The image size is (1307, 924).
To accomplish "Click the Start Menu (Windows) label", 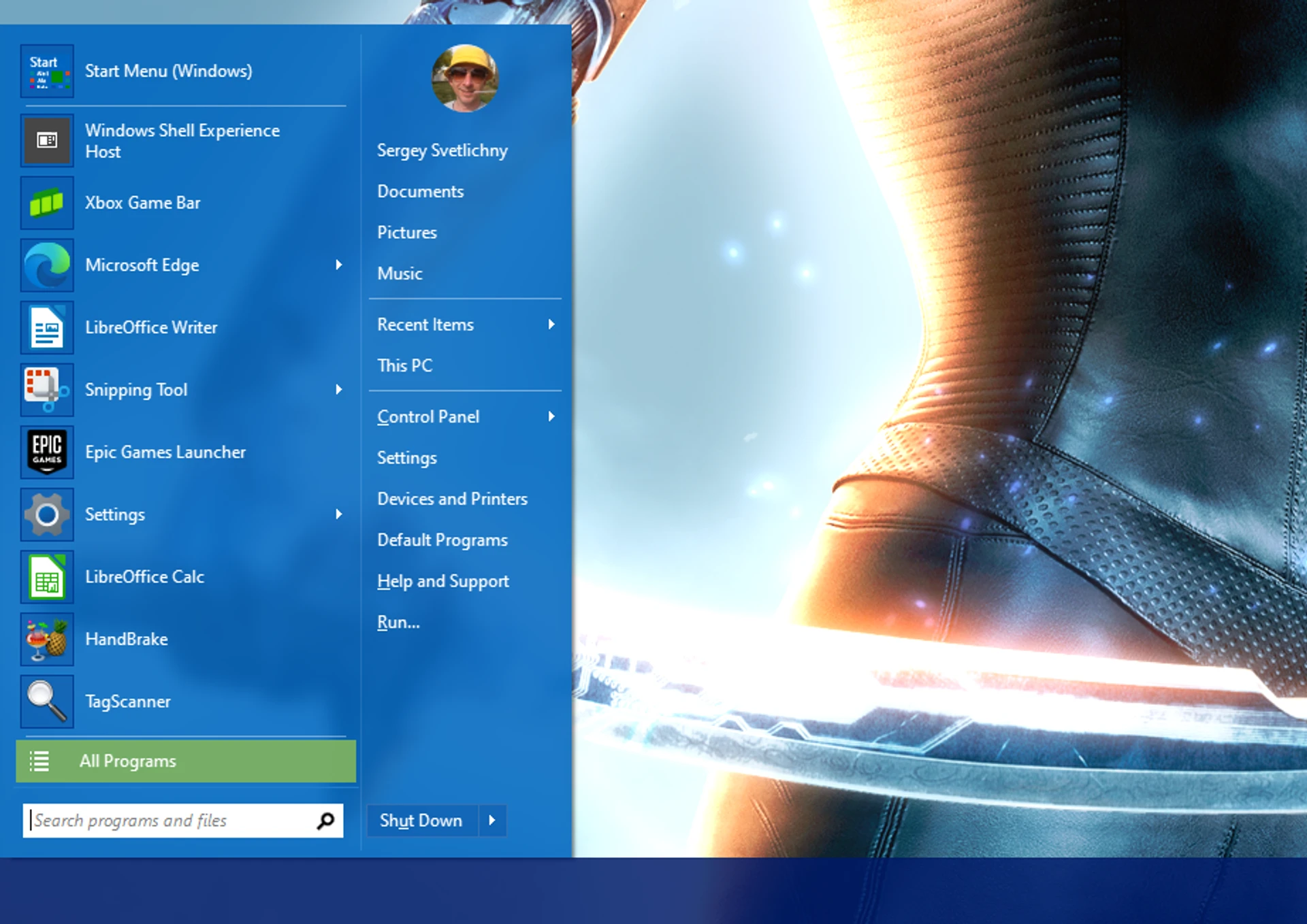I will [168, 71].
